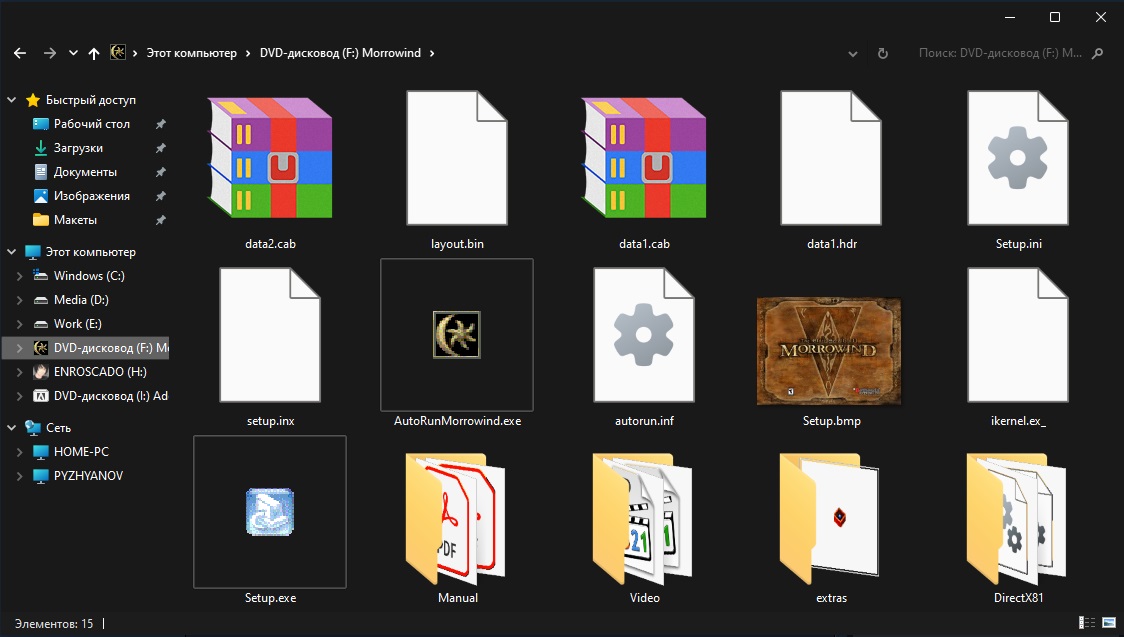Open DVD-дисковод (I:) drive in sidebar
Screen dimensions: 1124x637
(110, 396)
